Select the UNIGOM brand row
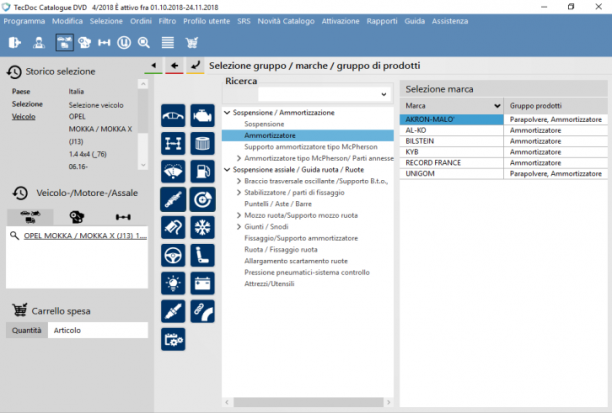Screen dimensions: 612x413 (x=503, y=174)
